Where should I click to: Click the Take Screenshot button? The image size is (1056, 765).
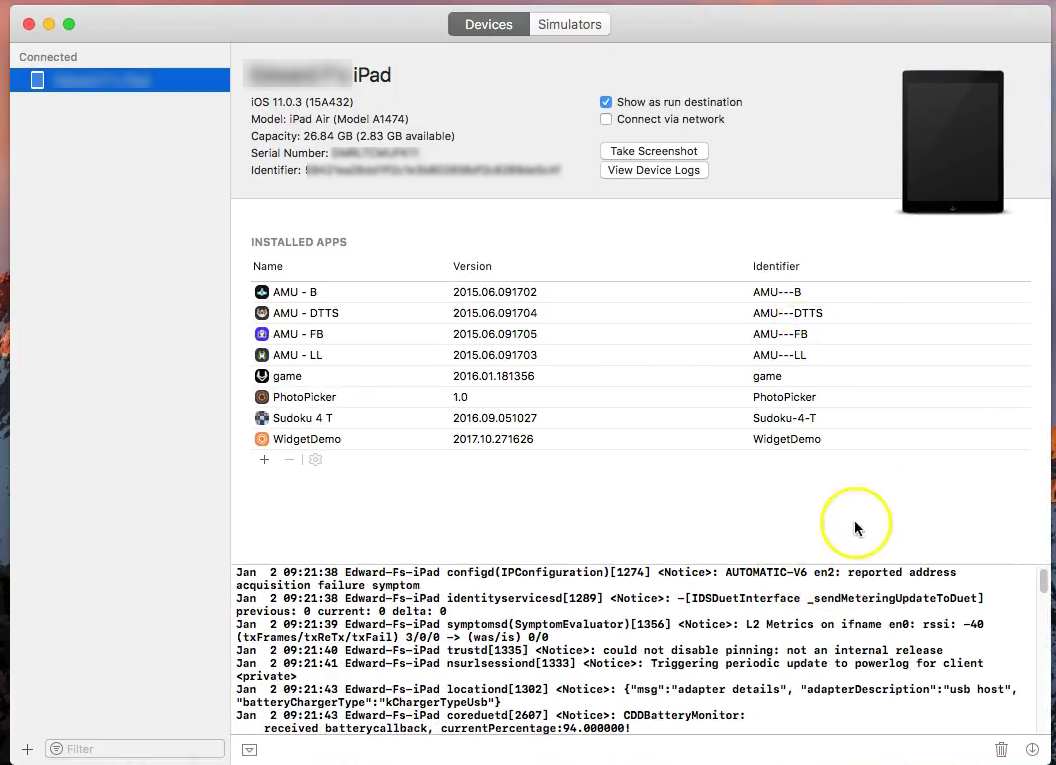click(x=653, y=151)
